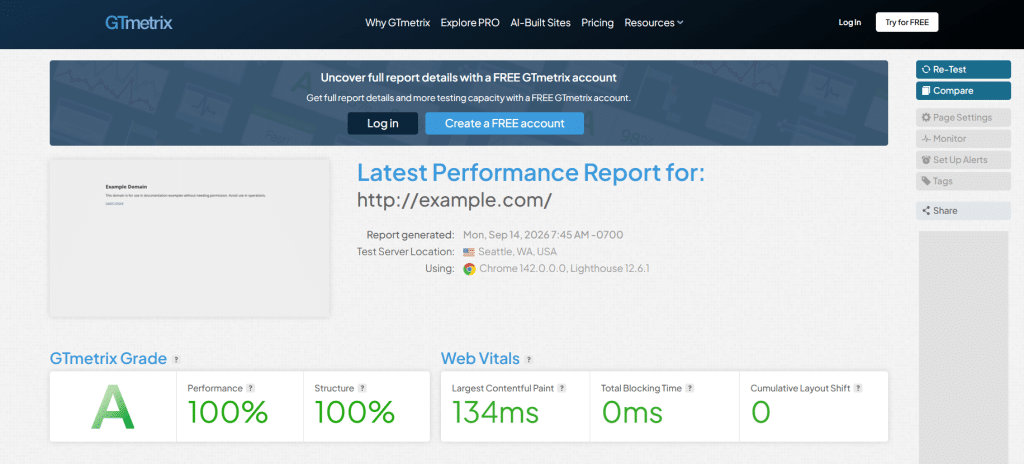Click the Structure question mark icon
The image size is (1024, 464).
(x=362, y=388)
